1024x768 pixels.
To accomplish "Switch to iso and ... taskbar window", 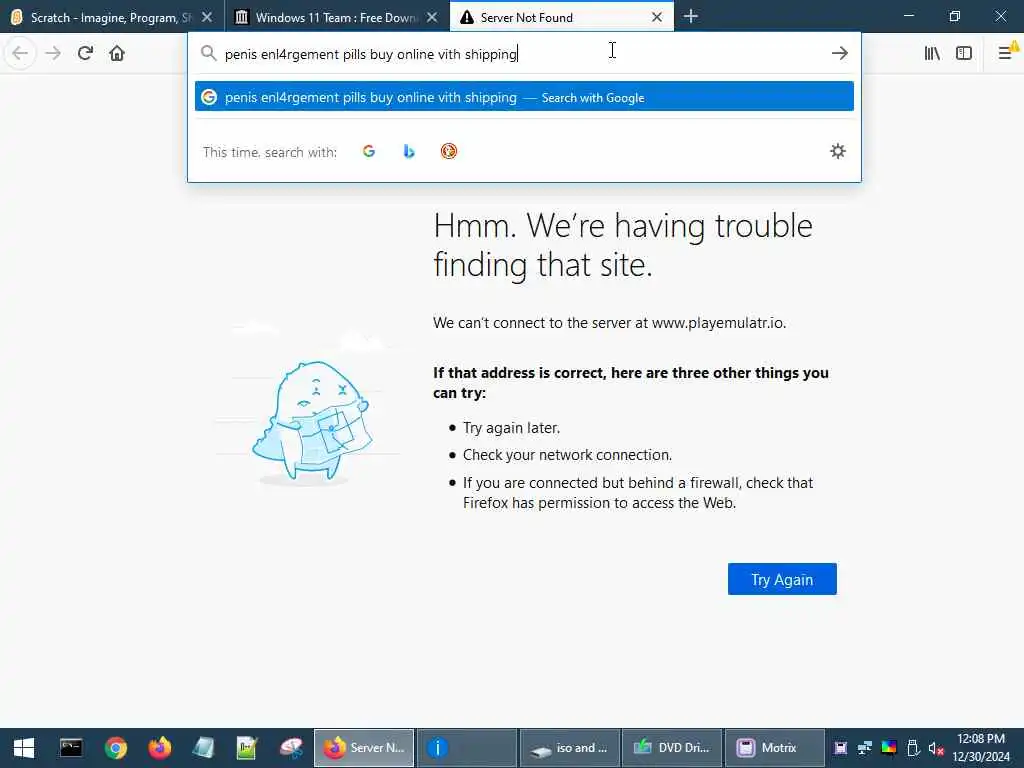I will pyautogui.click(x=569, y=748).
